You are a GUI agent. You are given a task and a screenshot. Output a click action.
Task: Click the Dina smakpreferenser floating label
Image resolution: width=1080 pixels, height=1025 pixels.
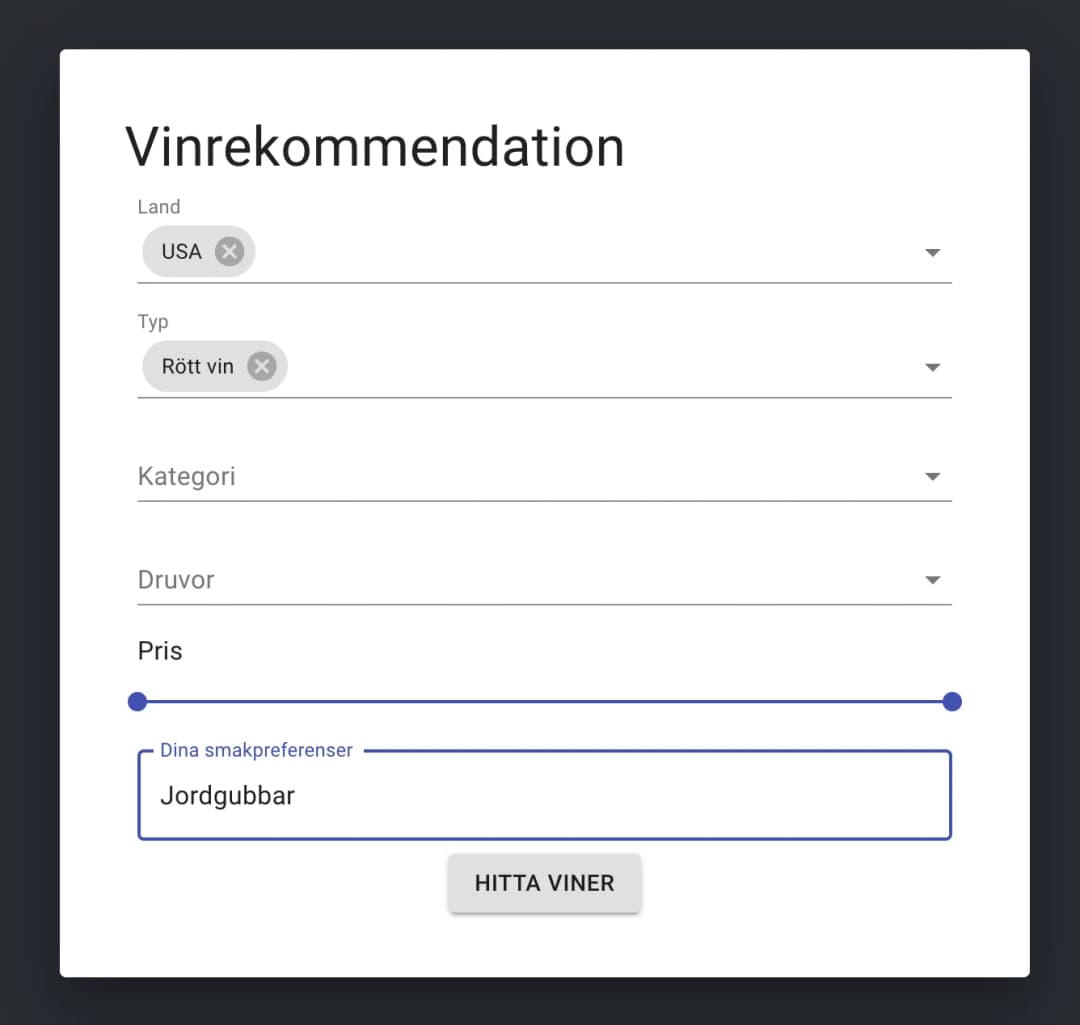pos(257,750)
